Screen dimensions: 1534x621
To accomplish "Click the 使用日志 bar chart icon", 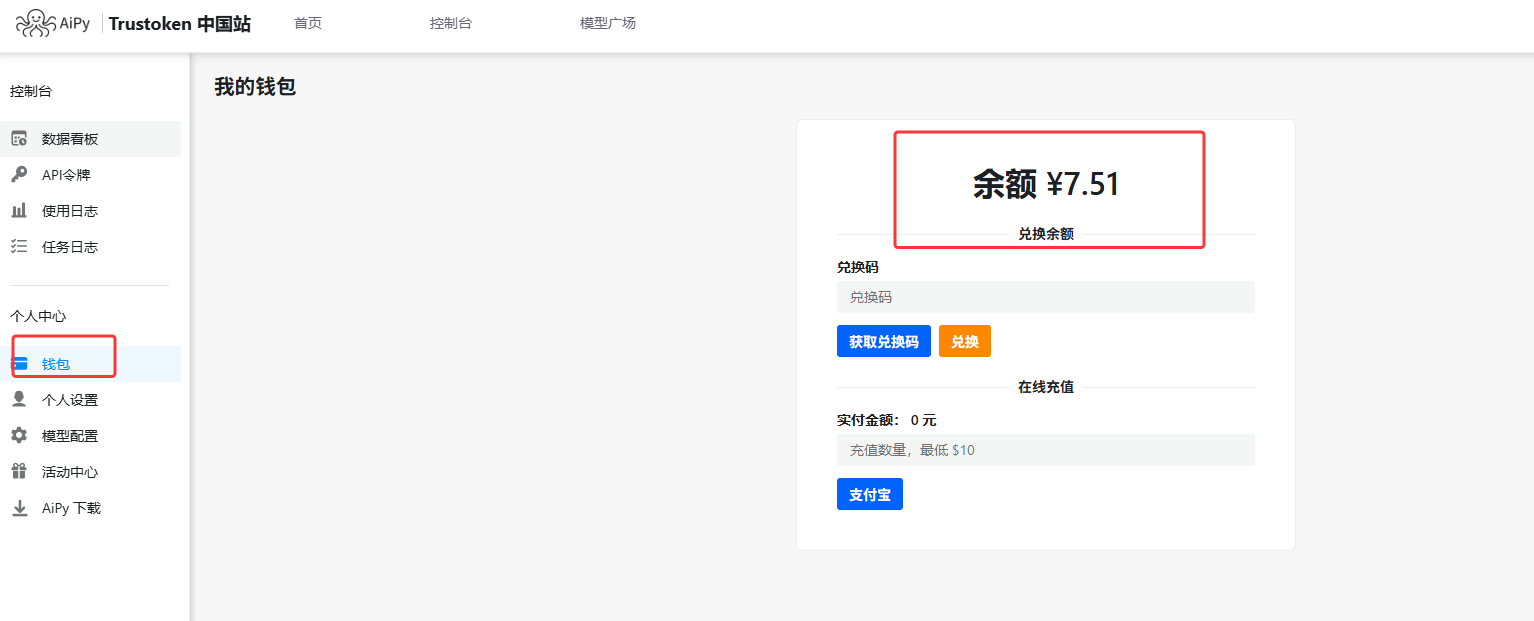I will coord(19,211).
